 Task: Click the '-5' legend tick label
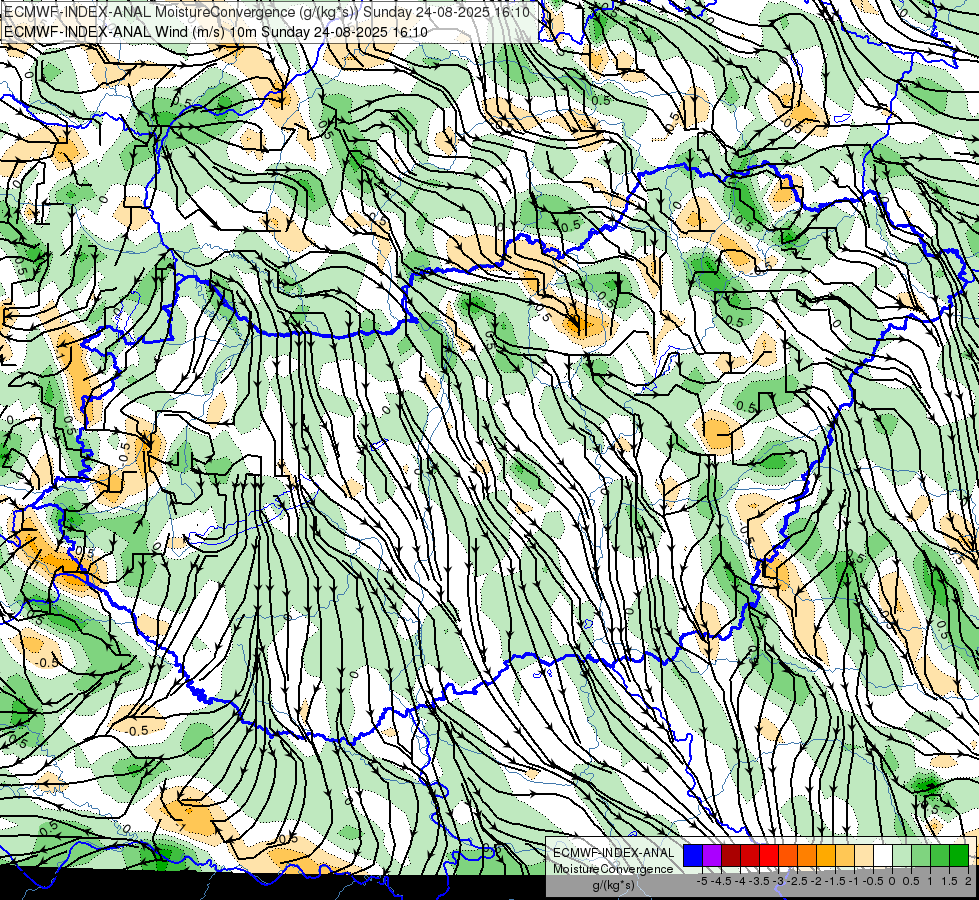[702, 881]
